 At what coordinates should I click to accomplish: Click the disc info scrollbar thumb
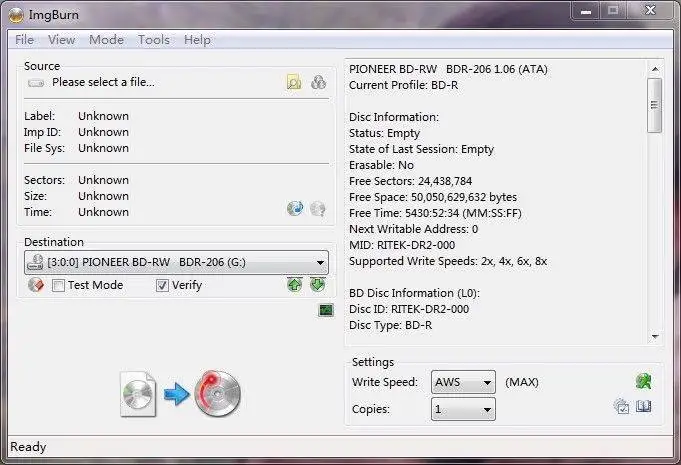655,105
